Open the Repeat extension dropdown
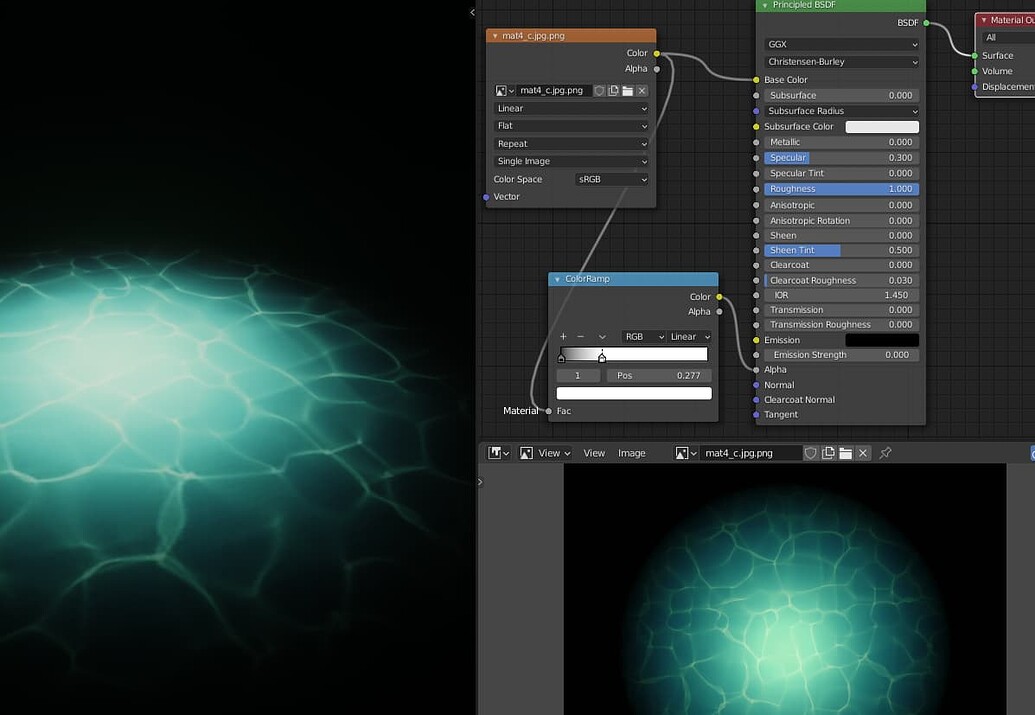The width and height of the screenshot is (1035, 715). [x=571, y=143]
